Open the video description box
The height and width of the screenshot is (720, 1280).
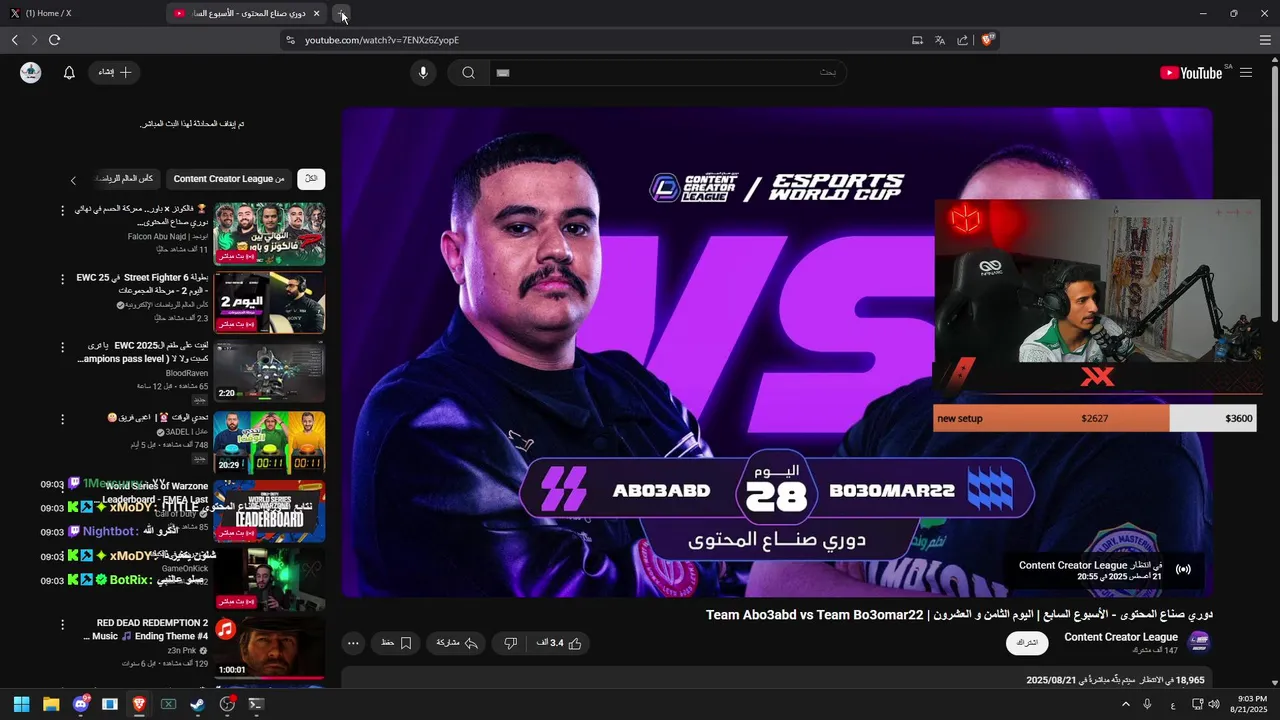(777, 679)
